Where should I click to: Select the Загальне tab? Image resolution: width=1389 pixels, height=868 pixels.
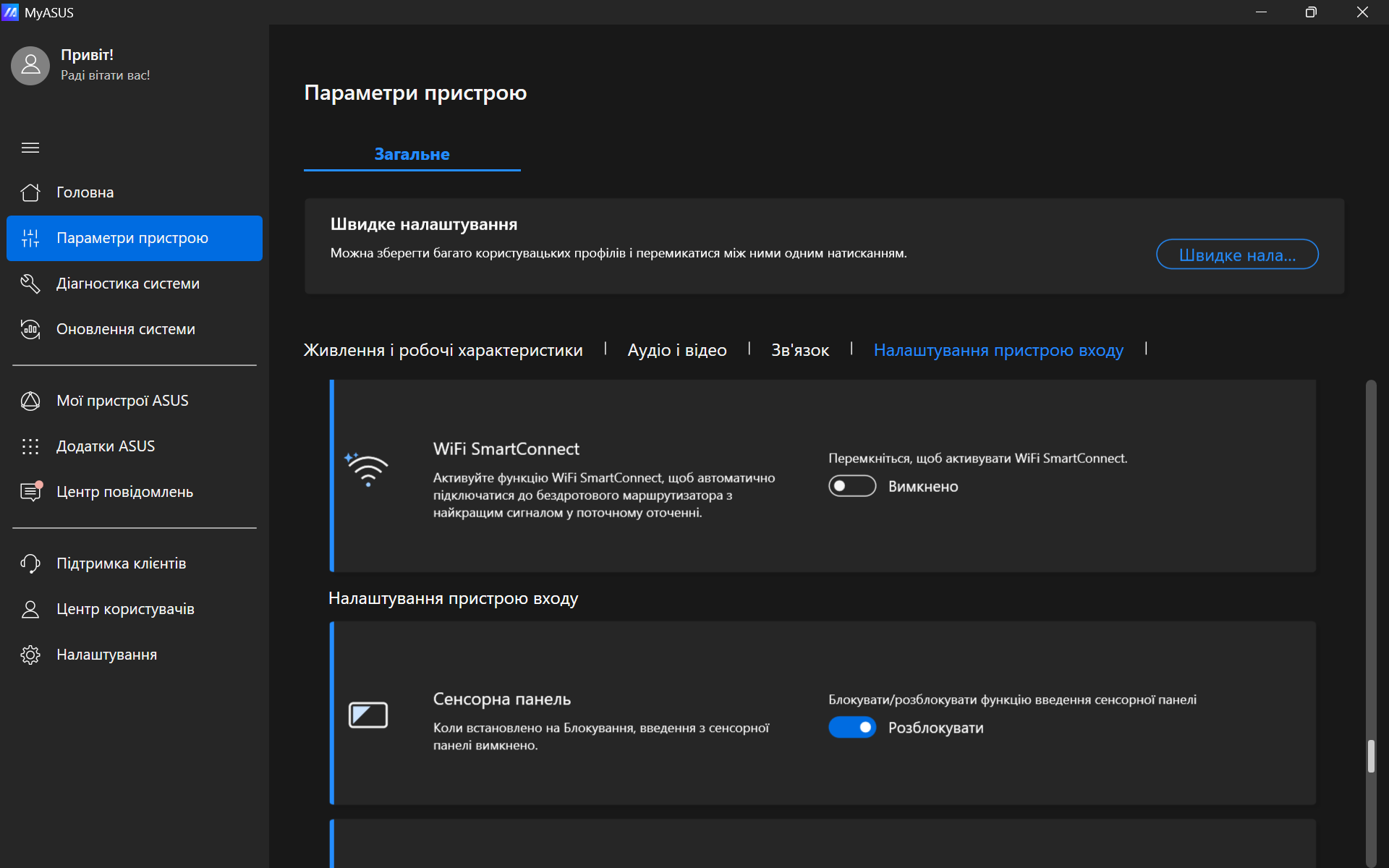click(412, 154)
